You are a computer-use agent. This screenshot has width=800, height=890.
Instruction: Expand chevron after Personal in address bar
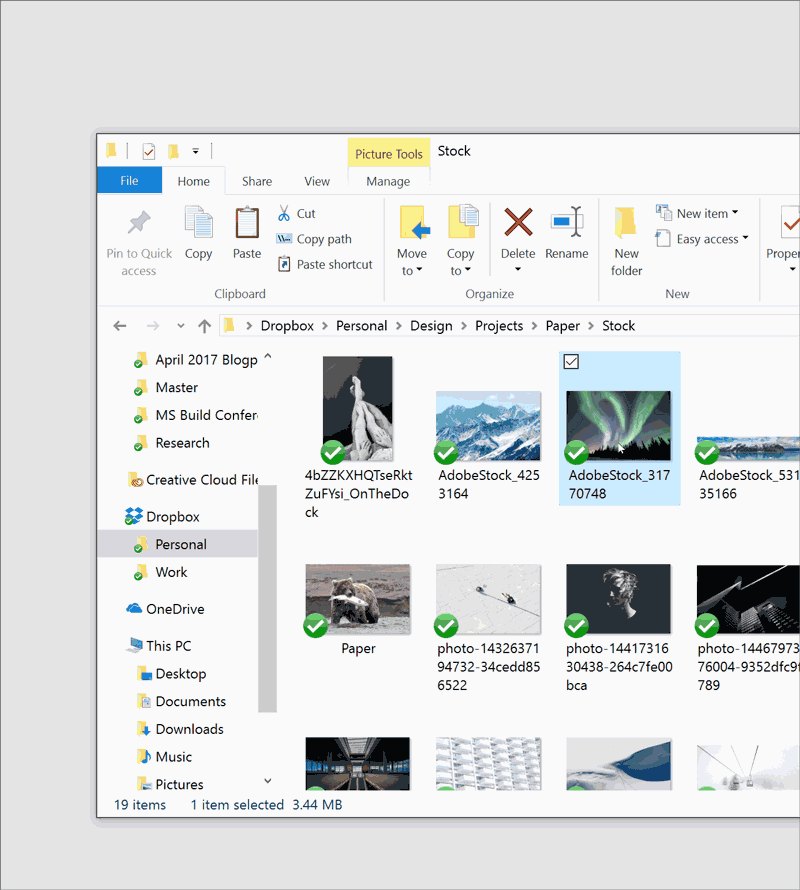[399, 326]
